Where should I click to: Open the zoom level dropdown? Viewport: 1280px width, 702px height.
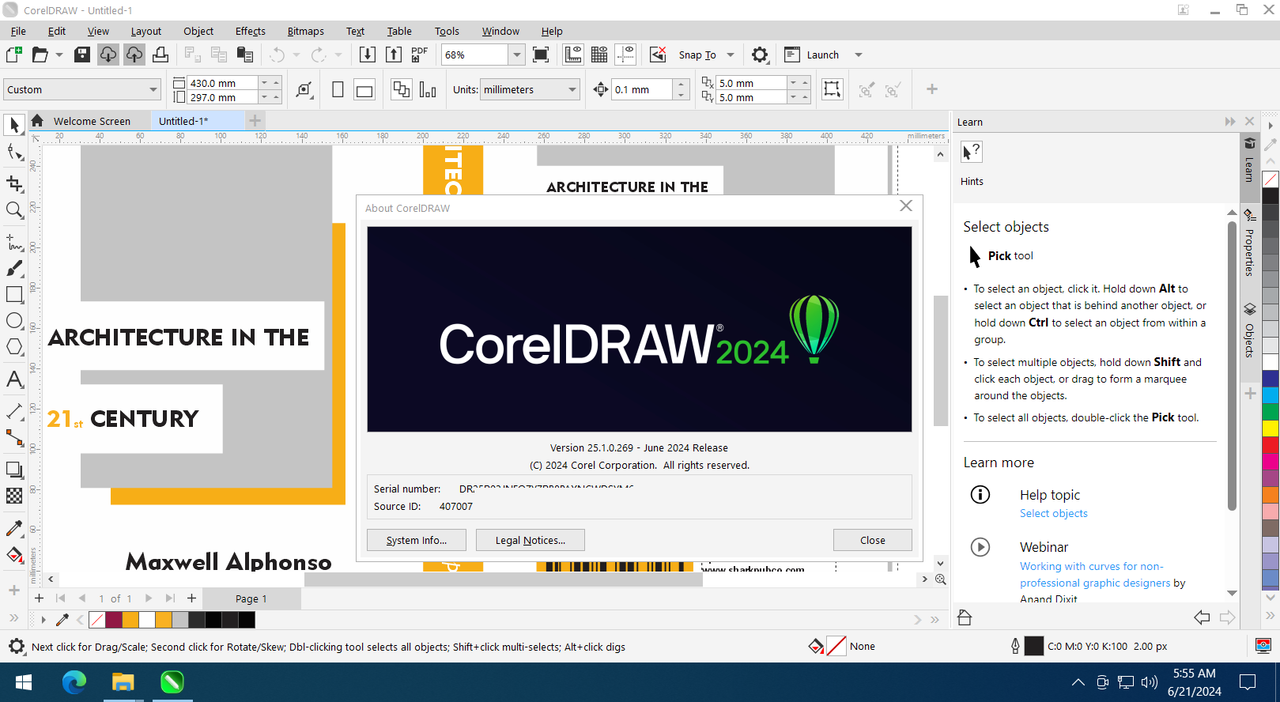(x=516, y=55)
